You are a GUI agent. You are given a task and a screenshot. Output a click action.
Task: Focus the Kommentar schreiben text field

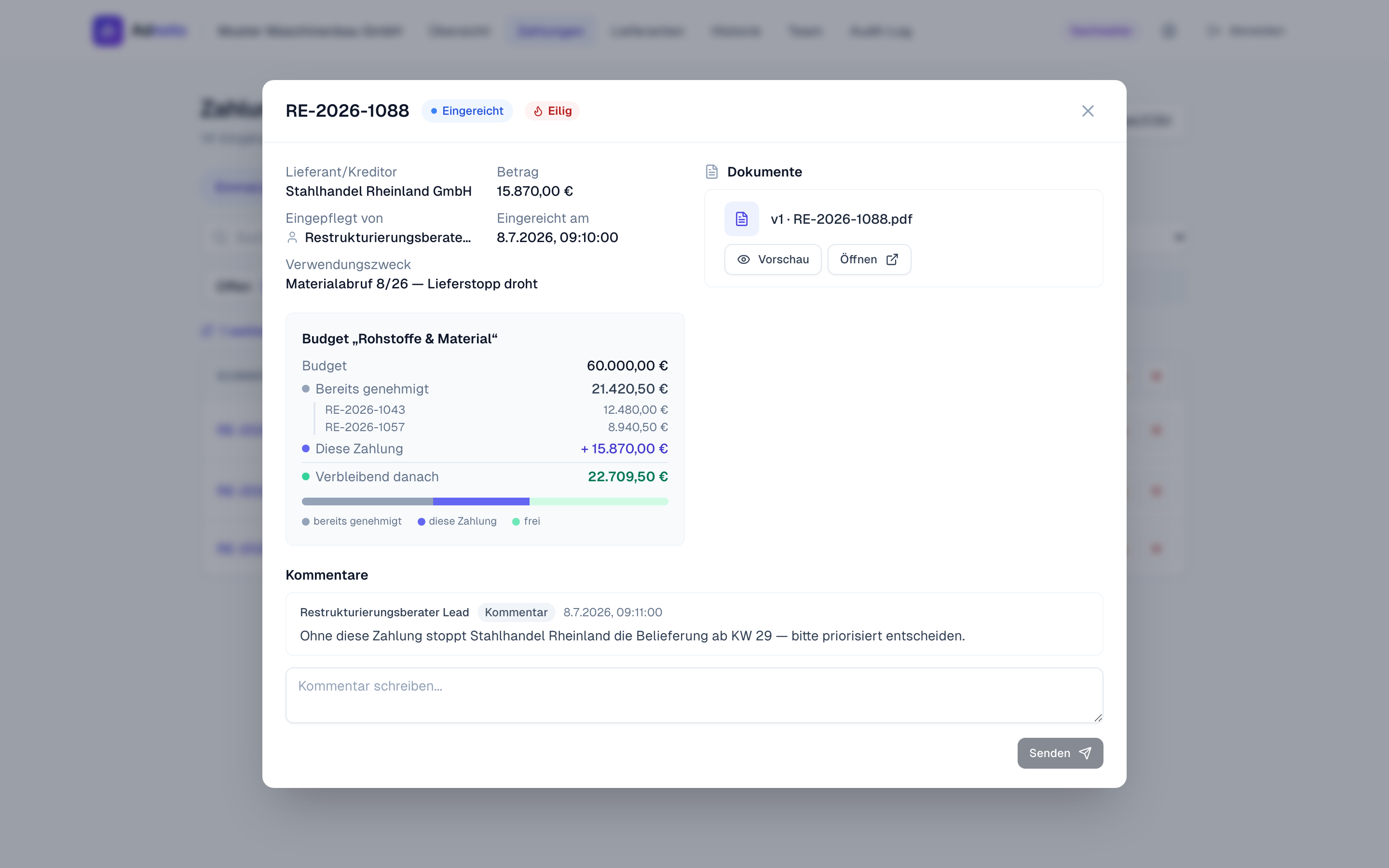pos(694,695)
